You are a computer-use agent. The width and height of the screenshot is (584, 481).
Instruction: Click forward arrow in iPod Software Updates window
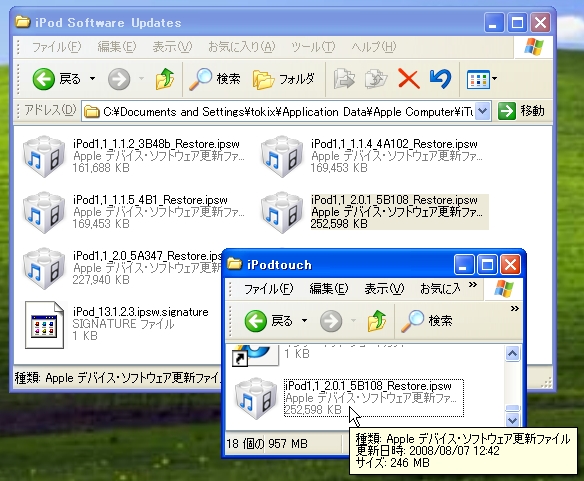tap(119, 79)
